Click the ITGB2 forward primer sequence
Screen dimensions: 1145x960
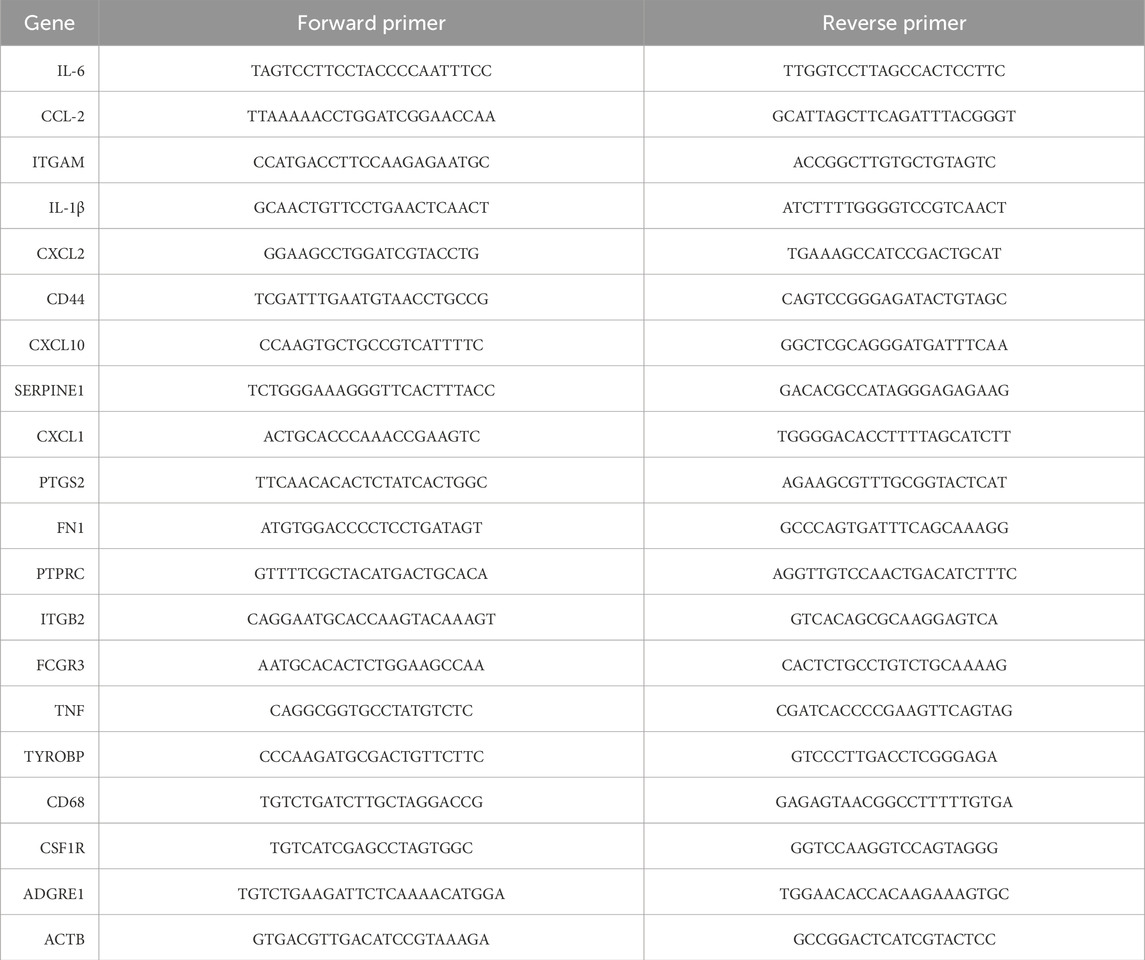click(371, 620)
